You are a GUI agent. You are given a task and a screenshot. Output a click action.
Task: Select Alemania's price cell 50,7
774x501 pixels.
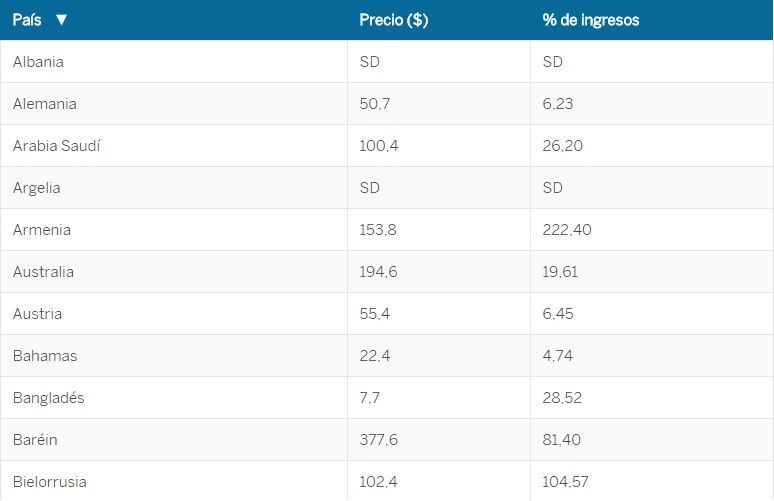click(x=375, y=104)
